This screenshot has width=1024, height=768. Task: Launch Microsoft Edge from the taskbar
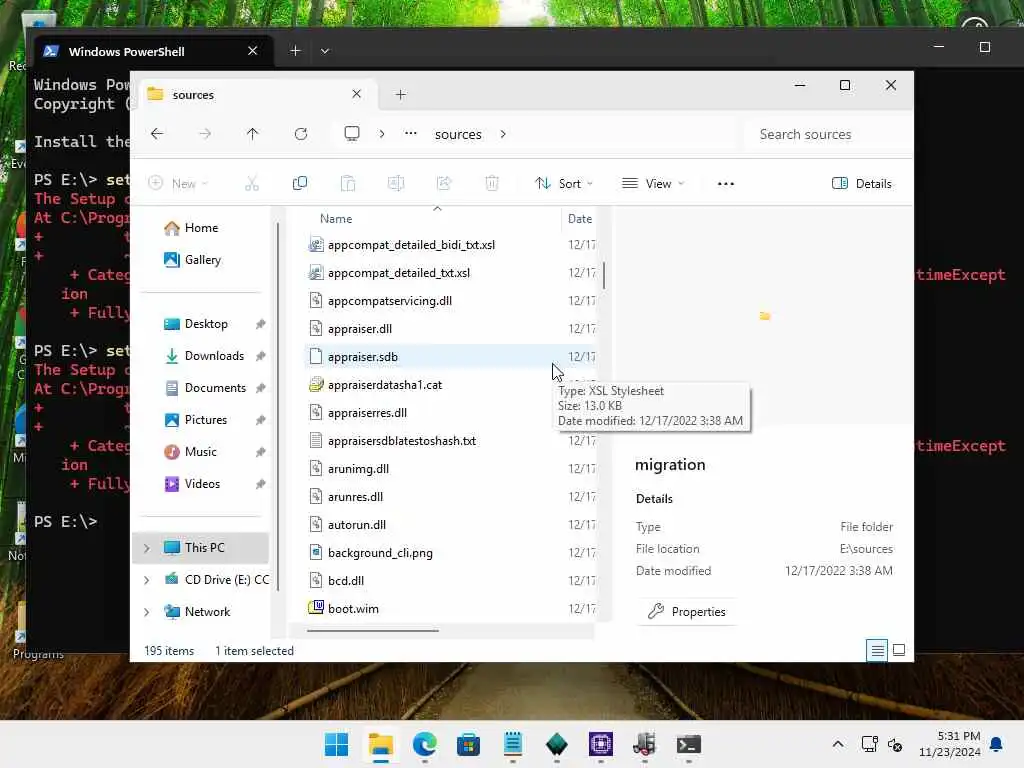point(424,744)
